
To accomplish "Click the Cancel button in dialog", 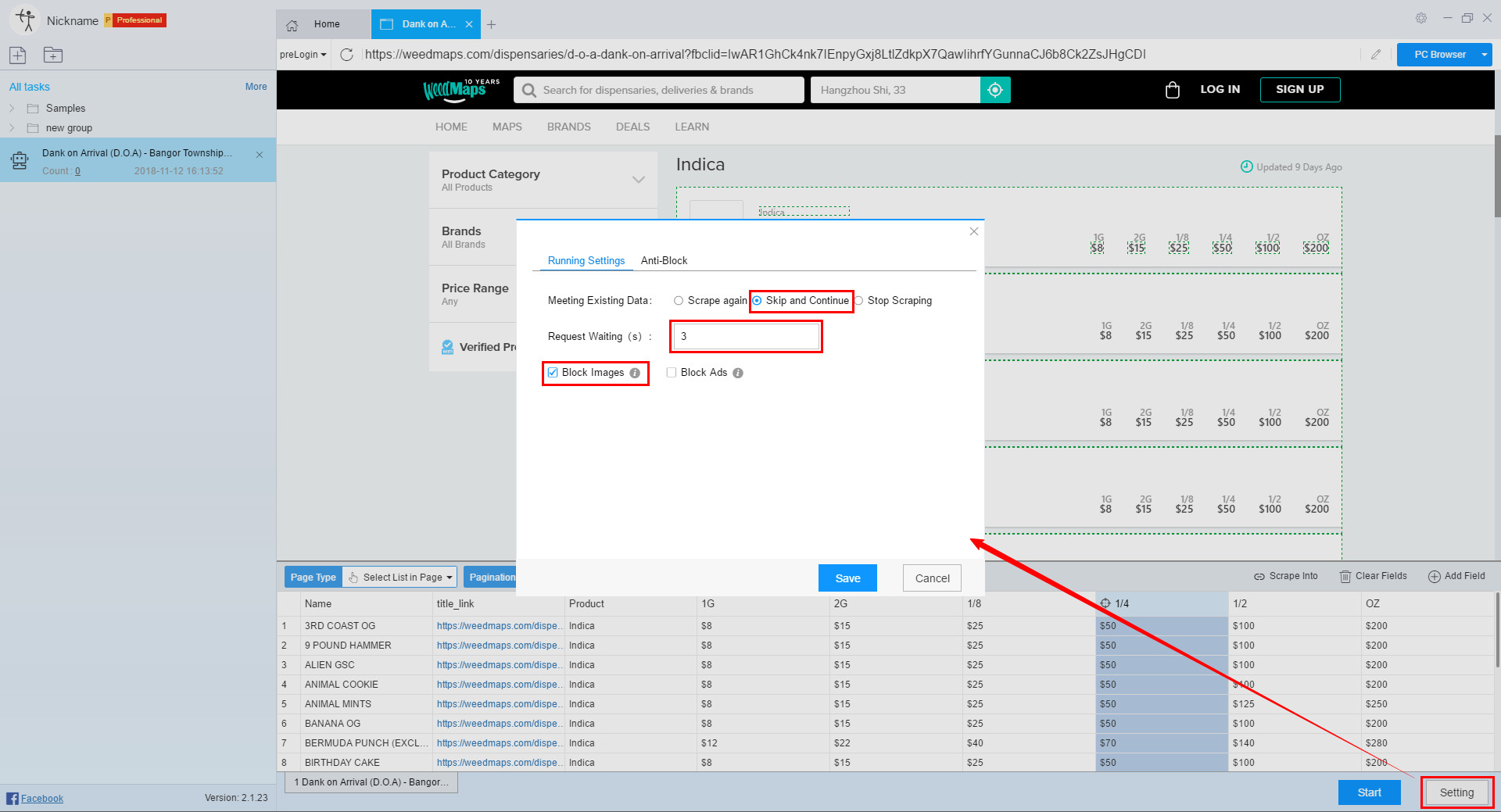I will [x=932, y=578].
